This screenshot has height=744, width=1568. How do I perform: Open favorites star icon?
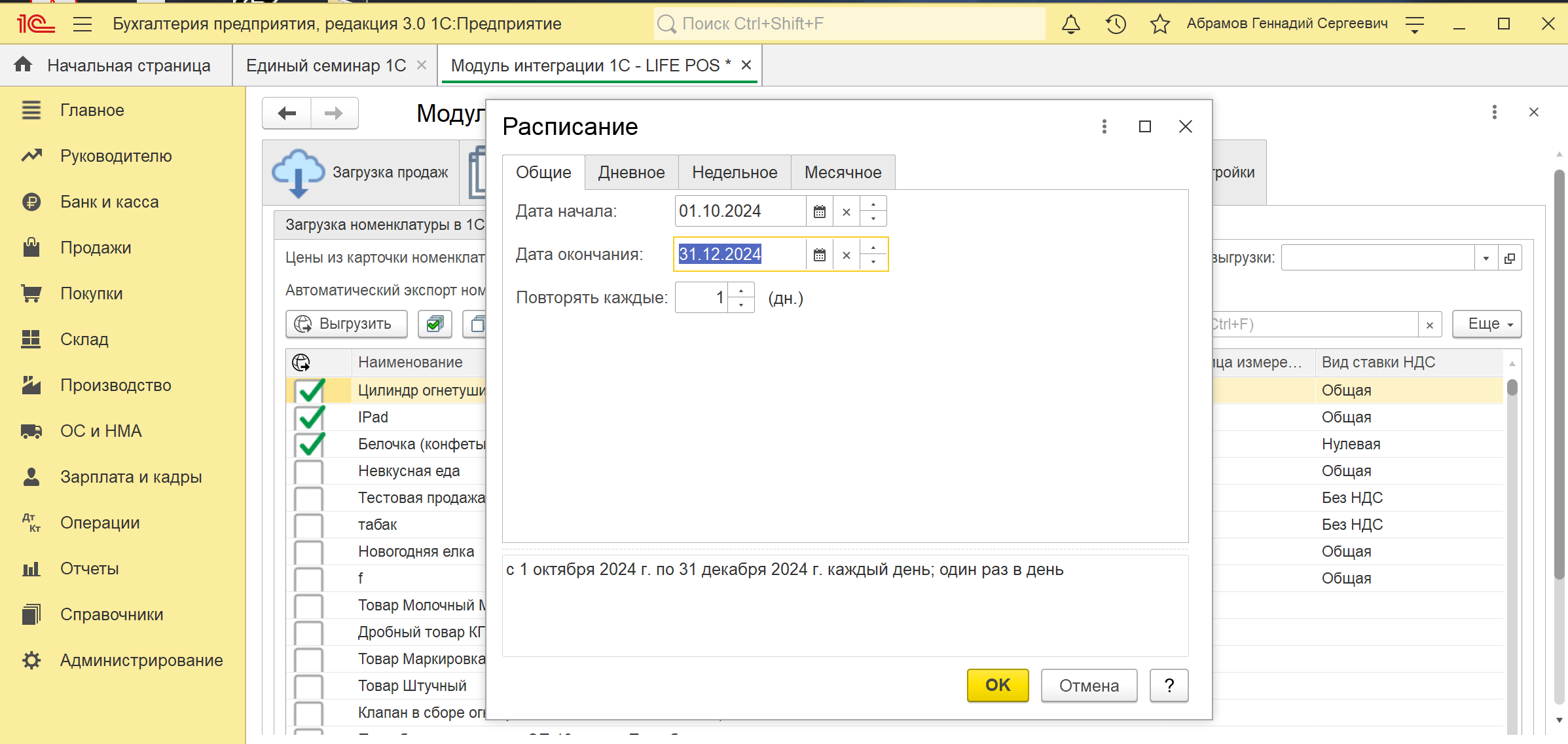(x=1160, y=24)
